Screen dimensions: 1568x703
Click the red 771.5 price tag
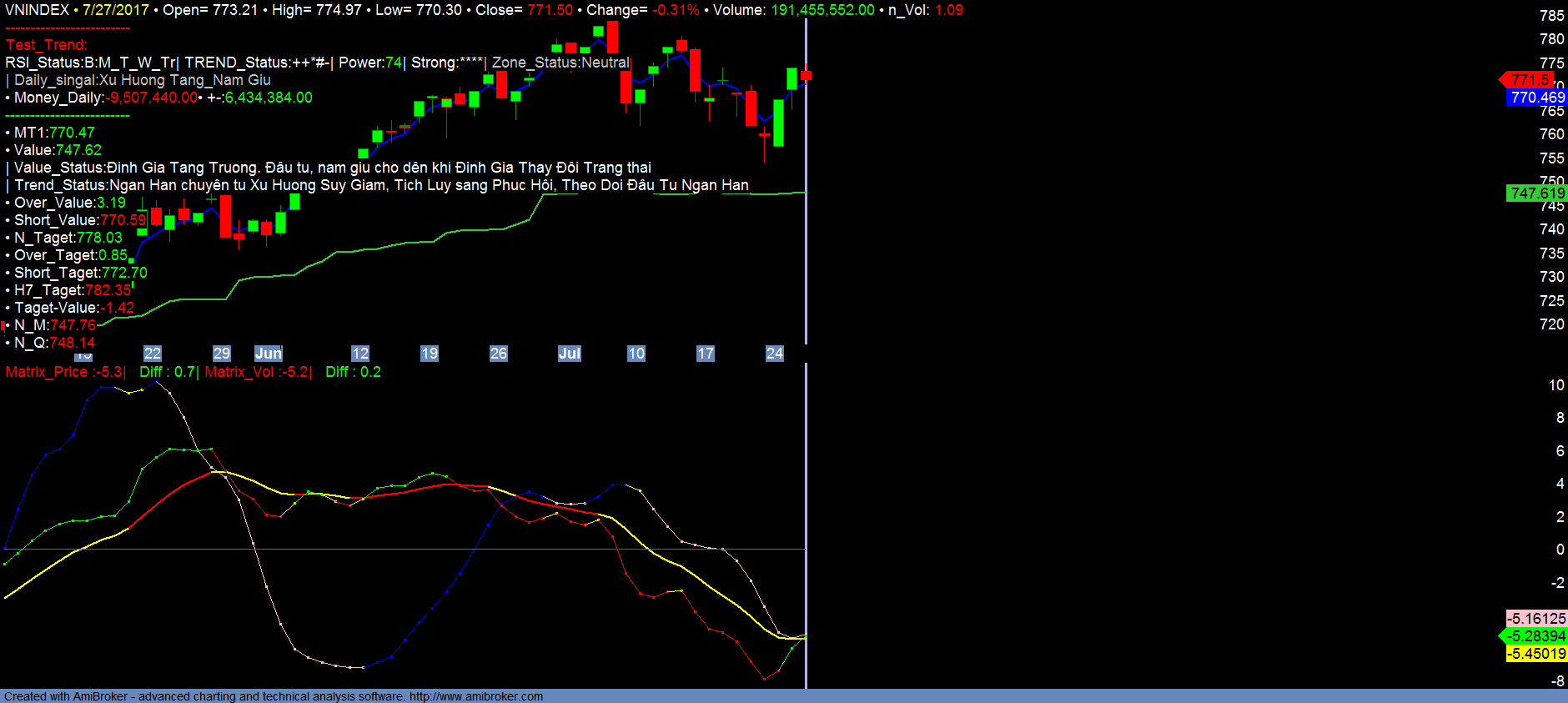coord(1530,80)
